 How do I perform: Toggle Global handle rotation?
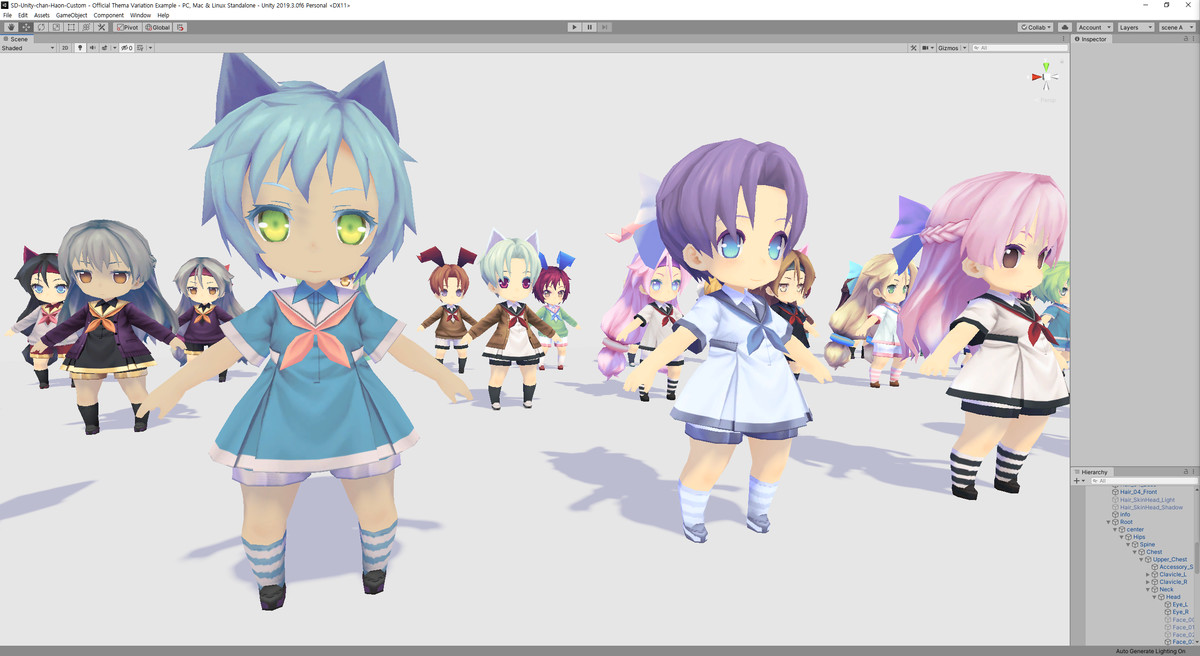click(157, 27)
